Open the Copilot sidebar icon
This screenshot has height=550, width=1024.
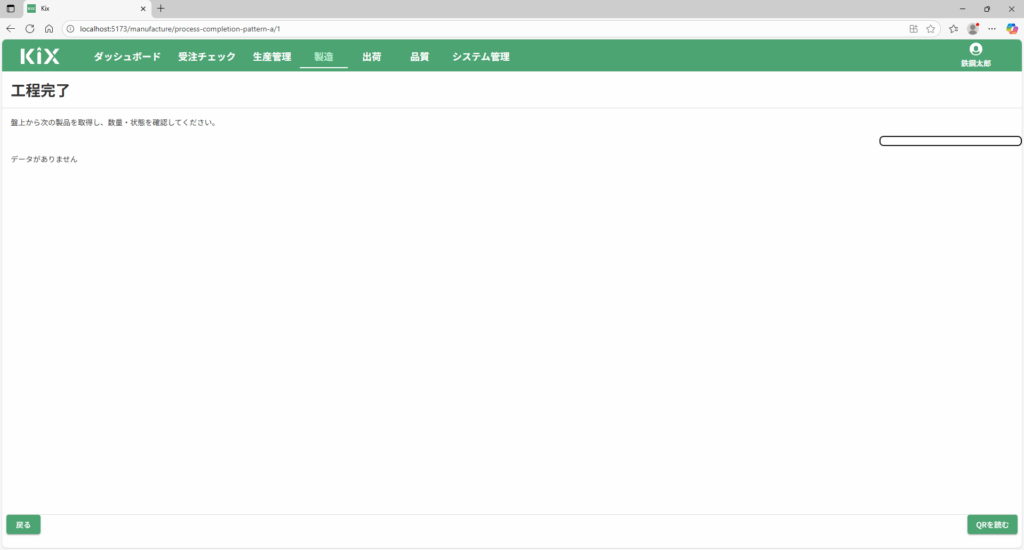pyautogui.click(x=1012, y=29)
